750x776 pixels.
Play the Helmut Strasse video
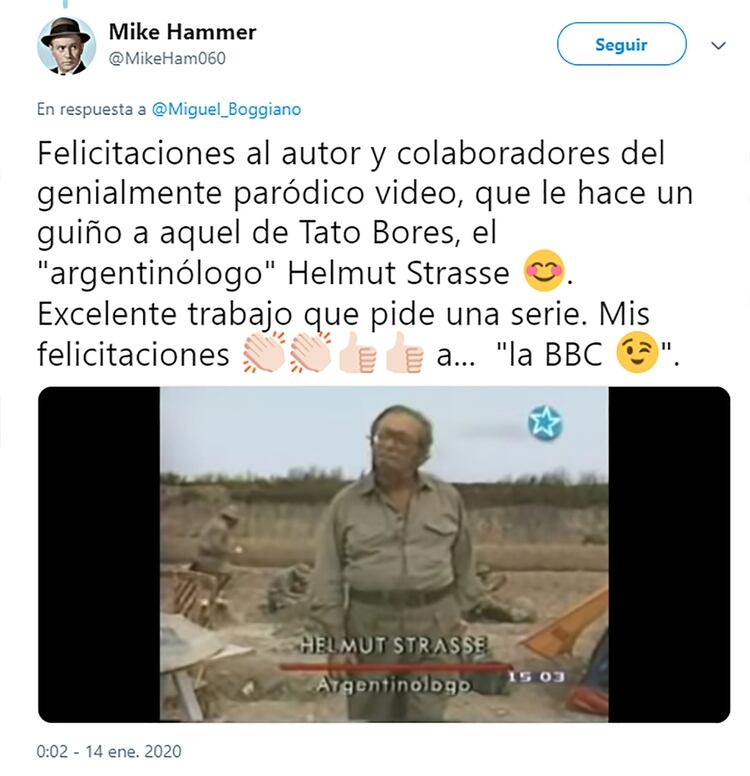tap(384, 554)
